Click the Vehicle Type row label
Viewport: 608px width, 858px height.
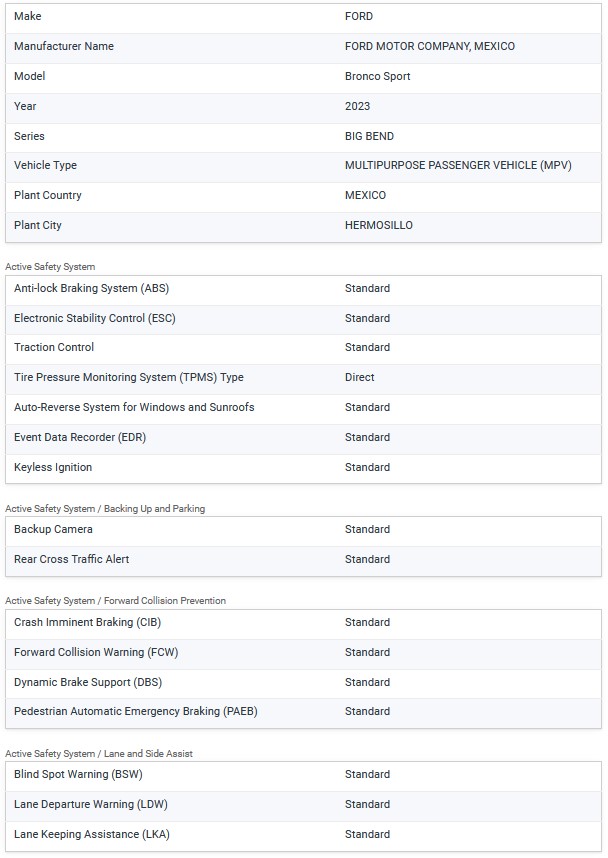45,165
